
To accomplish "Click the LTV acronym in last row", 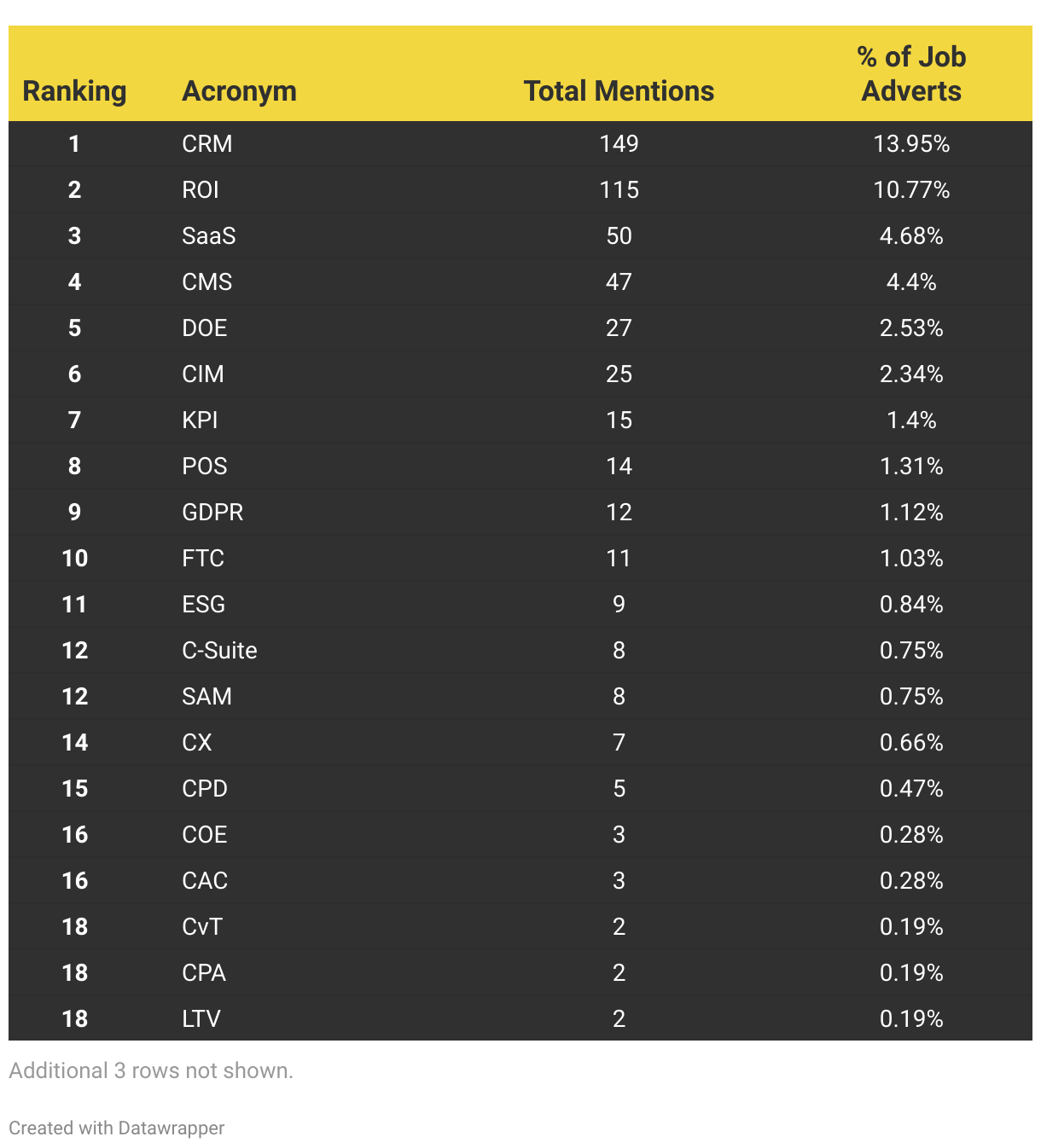I will 201,1018.
